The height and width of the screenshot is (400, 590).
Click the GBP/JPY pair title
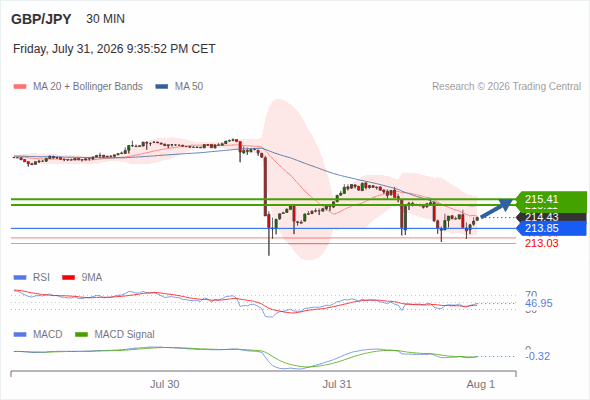41,19
